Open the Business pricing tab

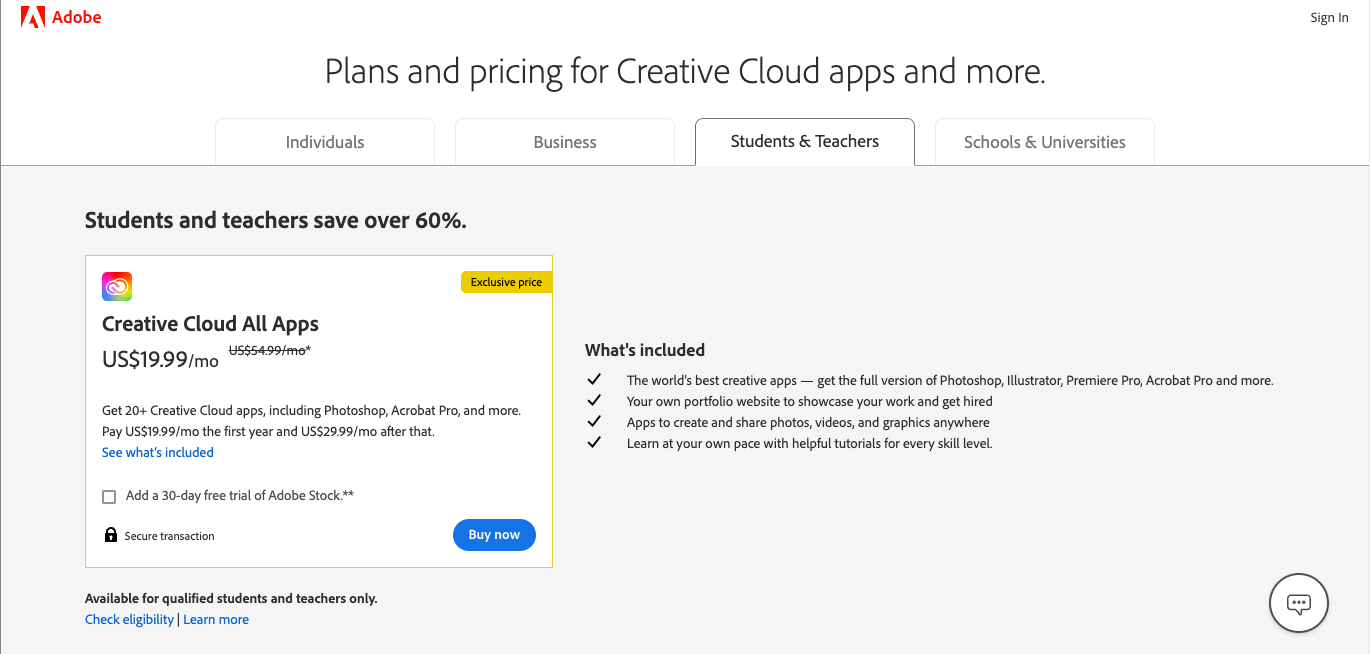click(564, 141)
